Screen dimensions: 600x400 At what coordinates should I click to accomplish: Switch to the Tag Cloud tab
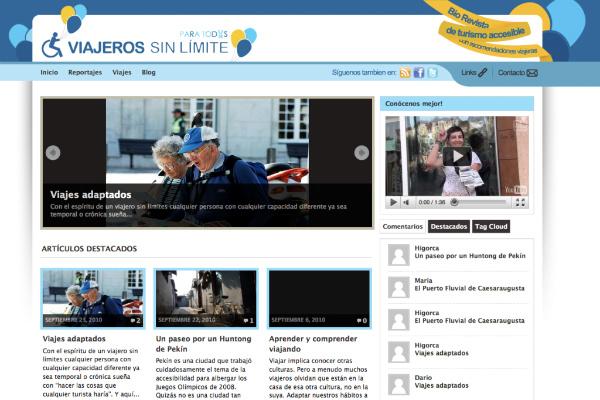(x=491, y=227)
